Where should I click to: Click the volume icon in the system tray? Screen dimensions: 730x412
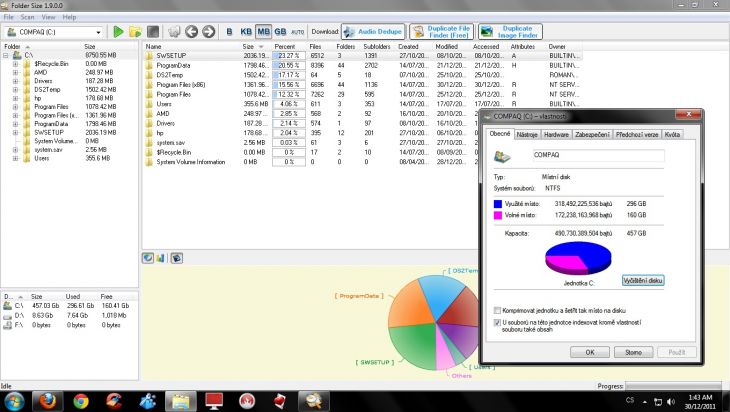[671, 401]
